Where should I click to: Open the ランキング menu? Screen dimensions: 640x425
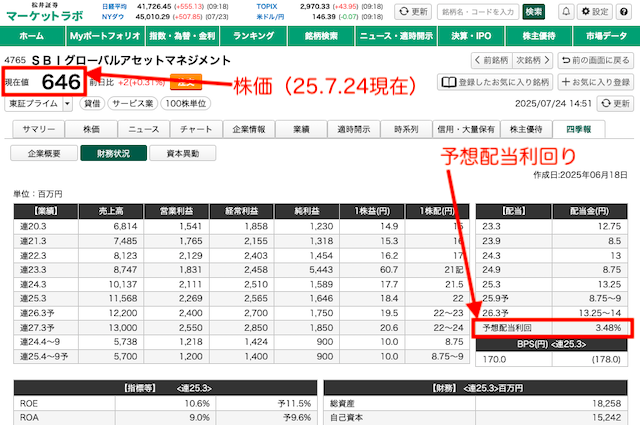click(253, 36)
